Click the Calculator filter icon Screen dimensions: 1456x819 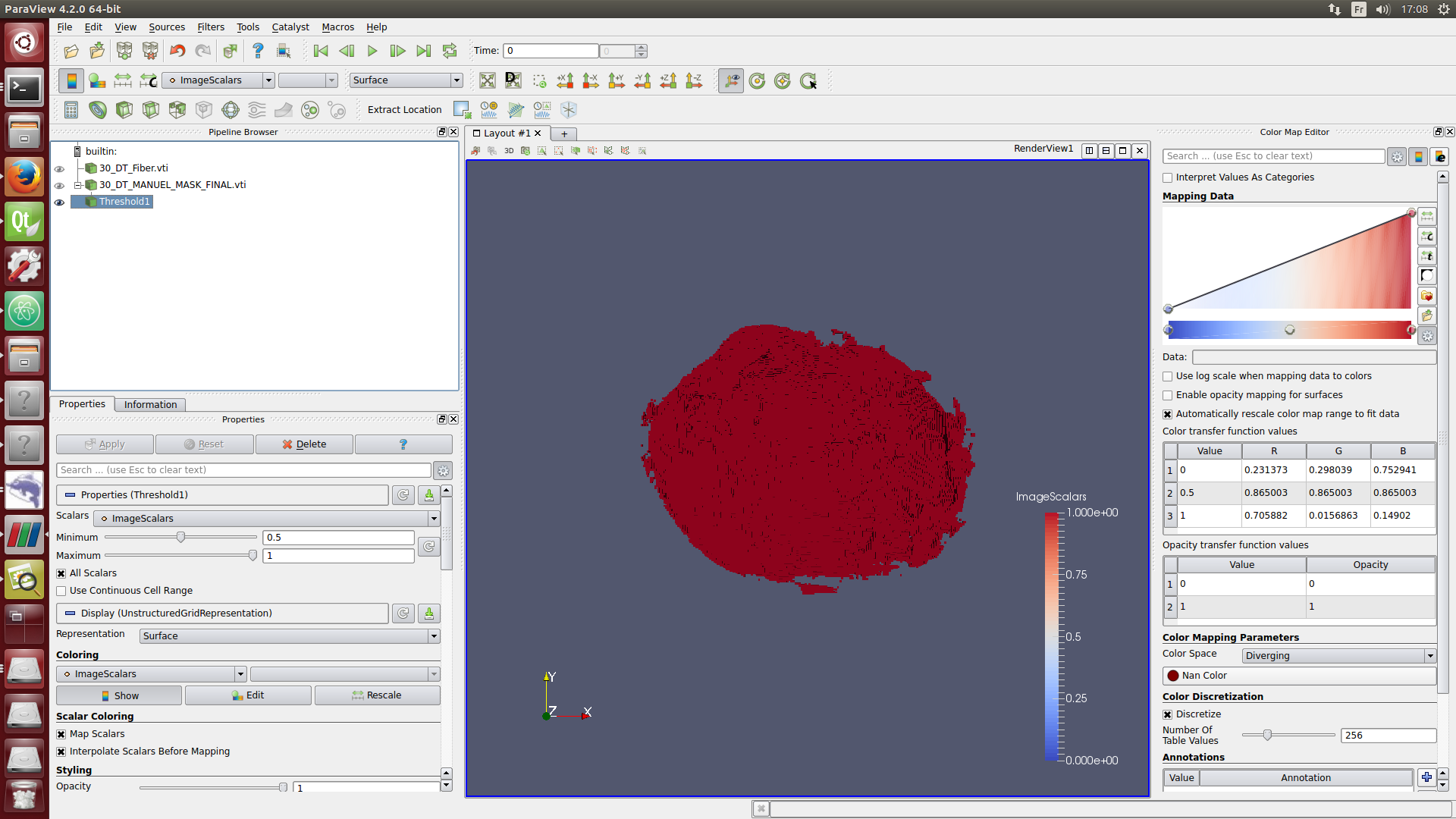(x=71, y=110)
